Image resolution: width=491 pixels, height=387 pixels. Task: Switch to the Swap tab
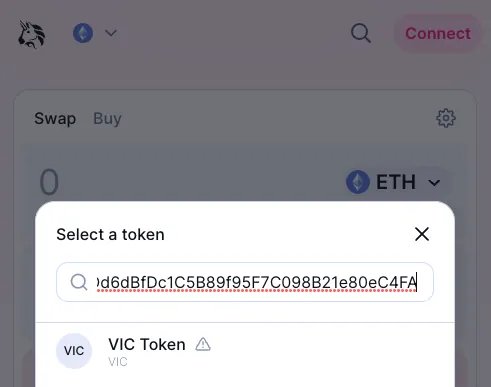tap(55, 118)
